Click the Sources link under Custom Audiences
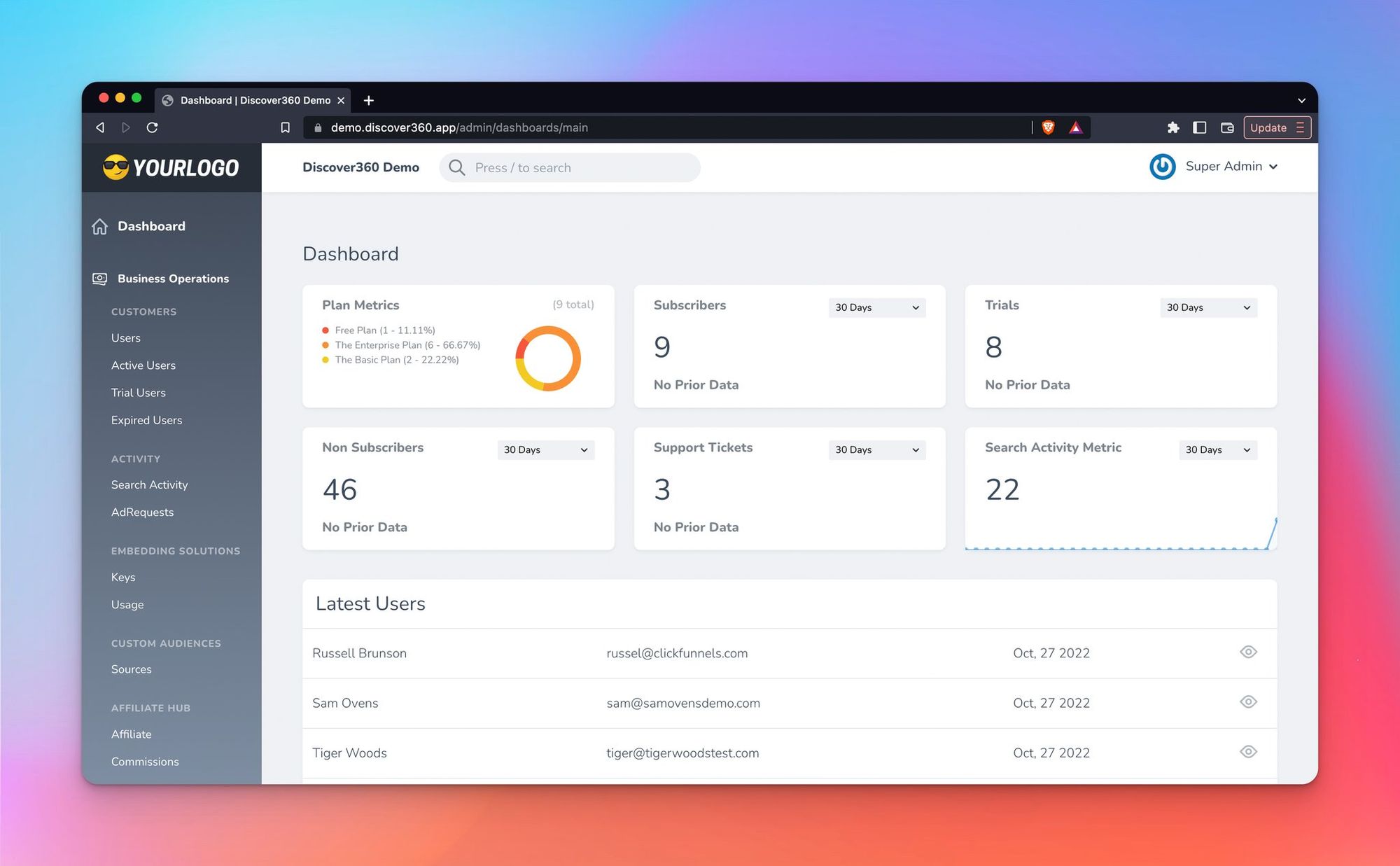This screenshot has width=1400, height=866. coord(131,669)
